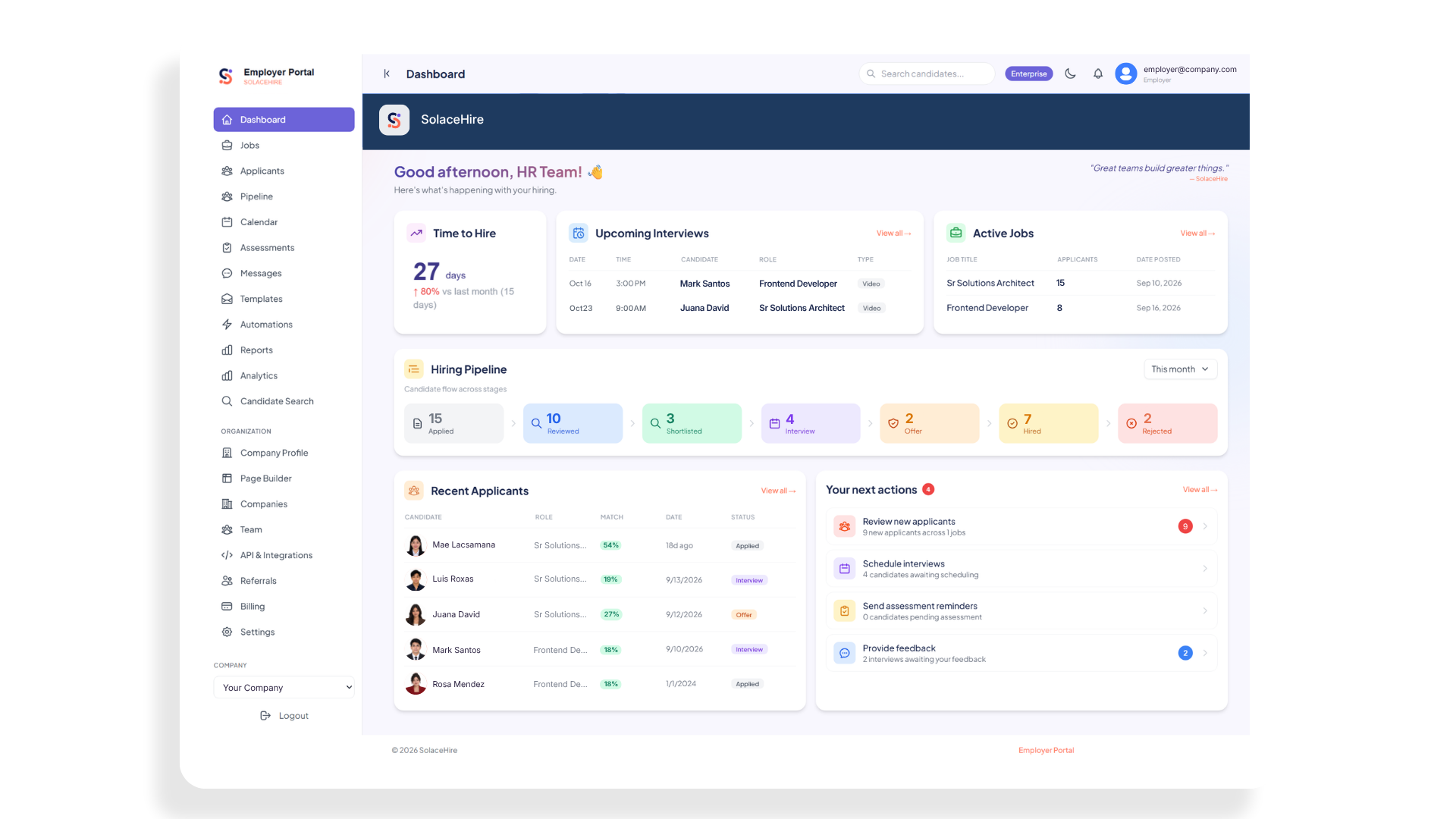Select the 15 Applied pipeline stage
The width and height of the screenshot is (1456, 819).
coord(453,423)
